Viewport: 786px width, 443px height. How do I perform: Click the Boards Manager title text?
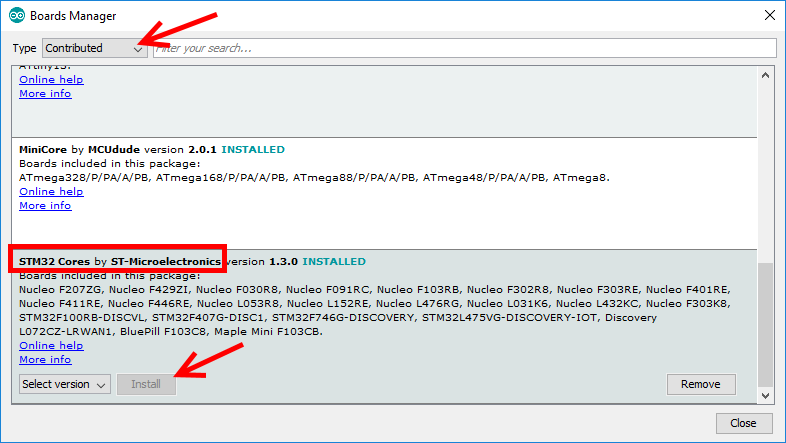73,16
